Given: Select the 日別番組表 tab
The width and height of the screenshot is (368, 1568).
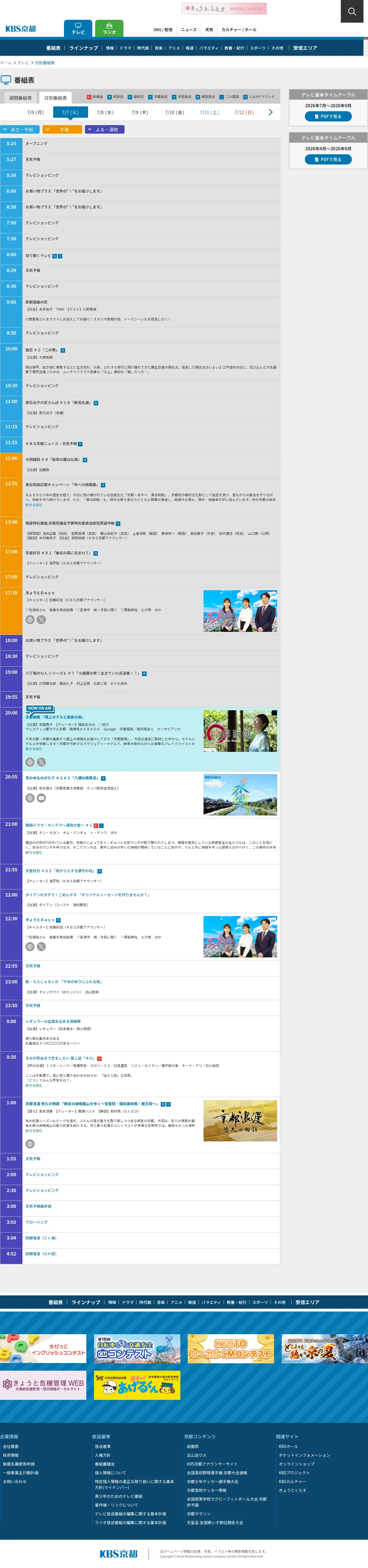Looking at the screenshot, I should (55, 97).
